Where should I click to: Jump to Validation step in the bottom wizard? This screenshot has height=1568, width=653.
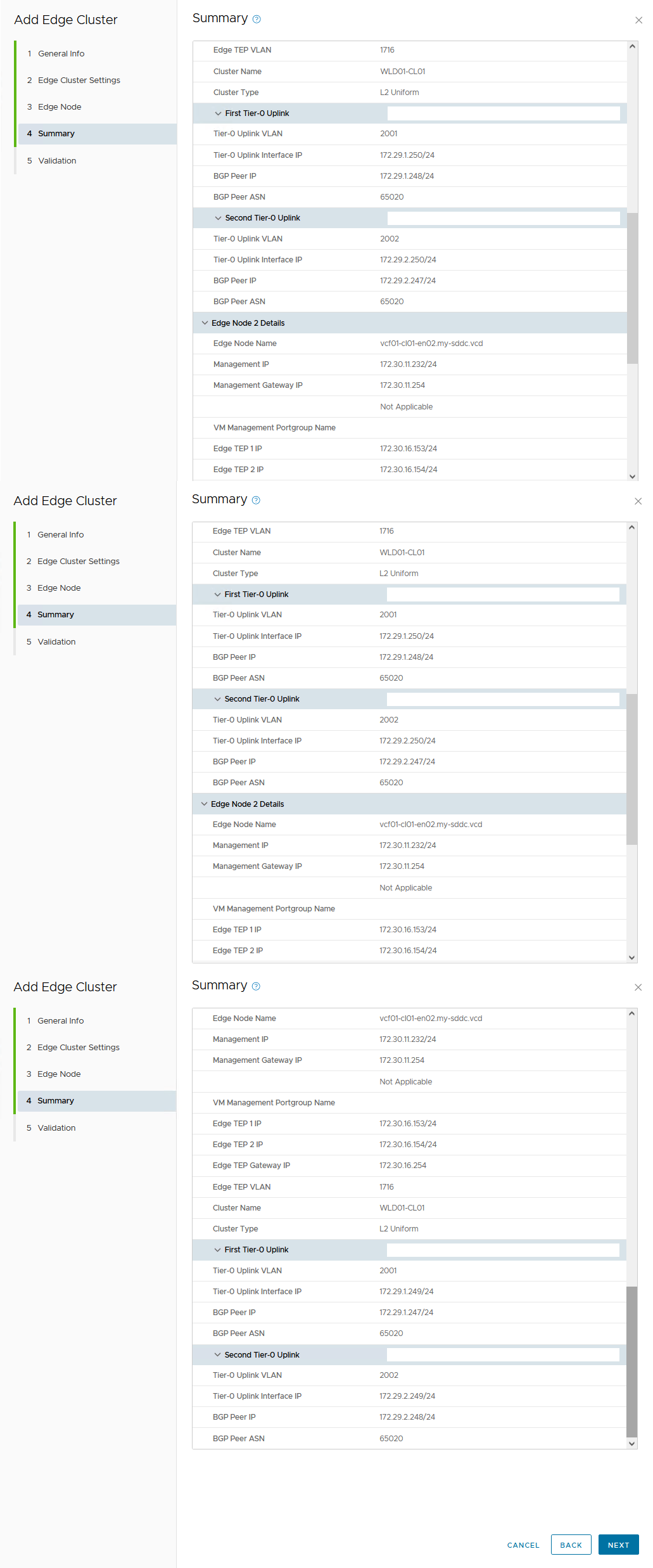coord(56,1128)
